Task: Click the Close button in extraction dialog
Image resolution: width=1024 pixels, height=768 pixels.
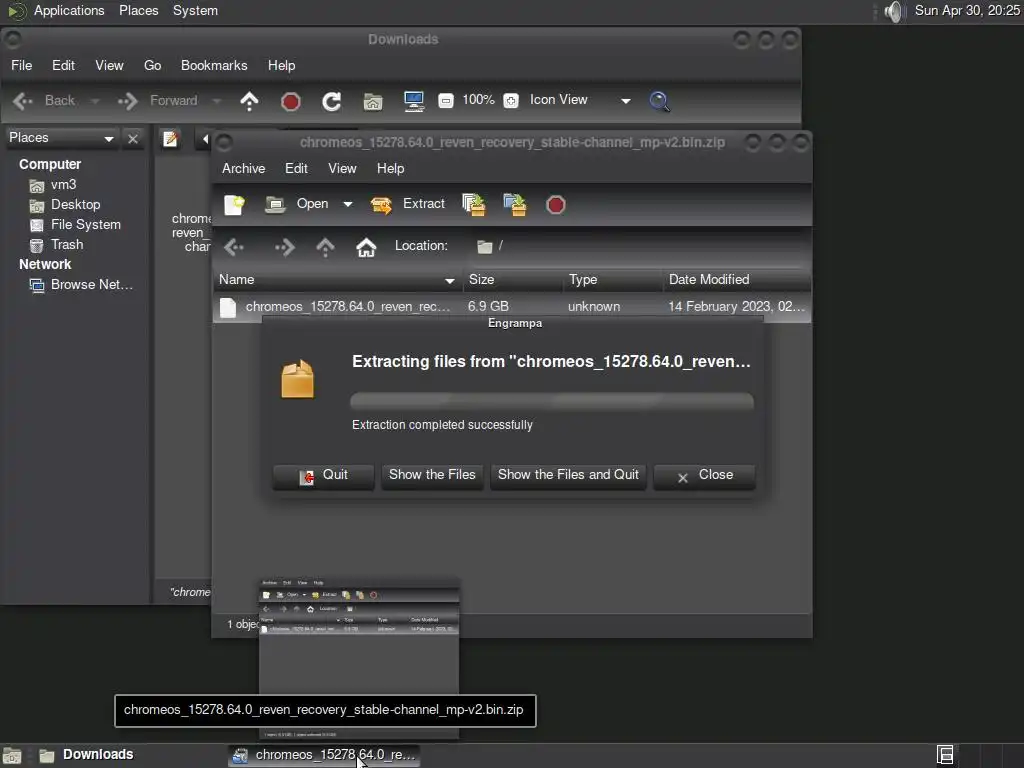Action: click(x=705, y=476)
